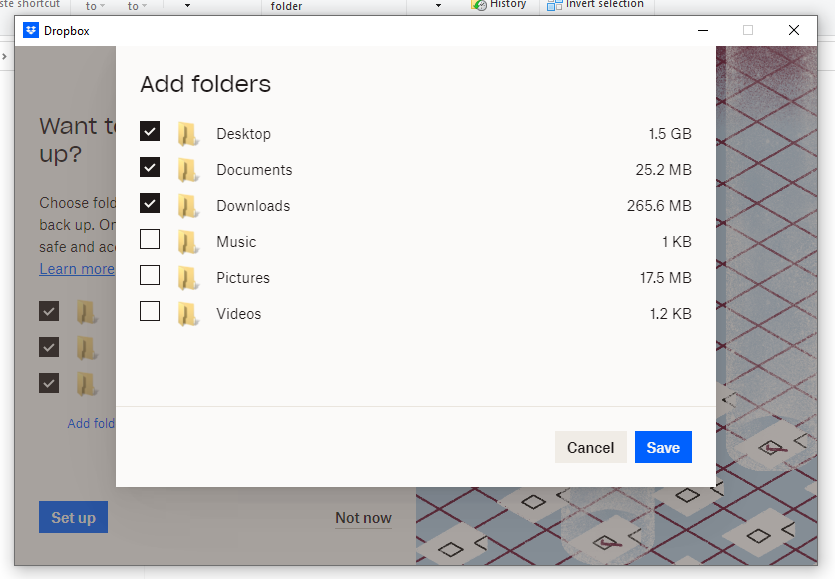835x579 pixels.
Task: Open the New folder dropdown arrow
Action: coord(437,6)
